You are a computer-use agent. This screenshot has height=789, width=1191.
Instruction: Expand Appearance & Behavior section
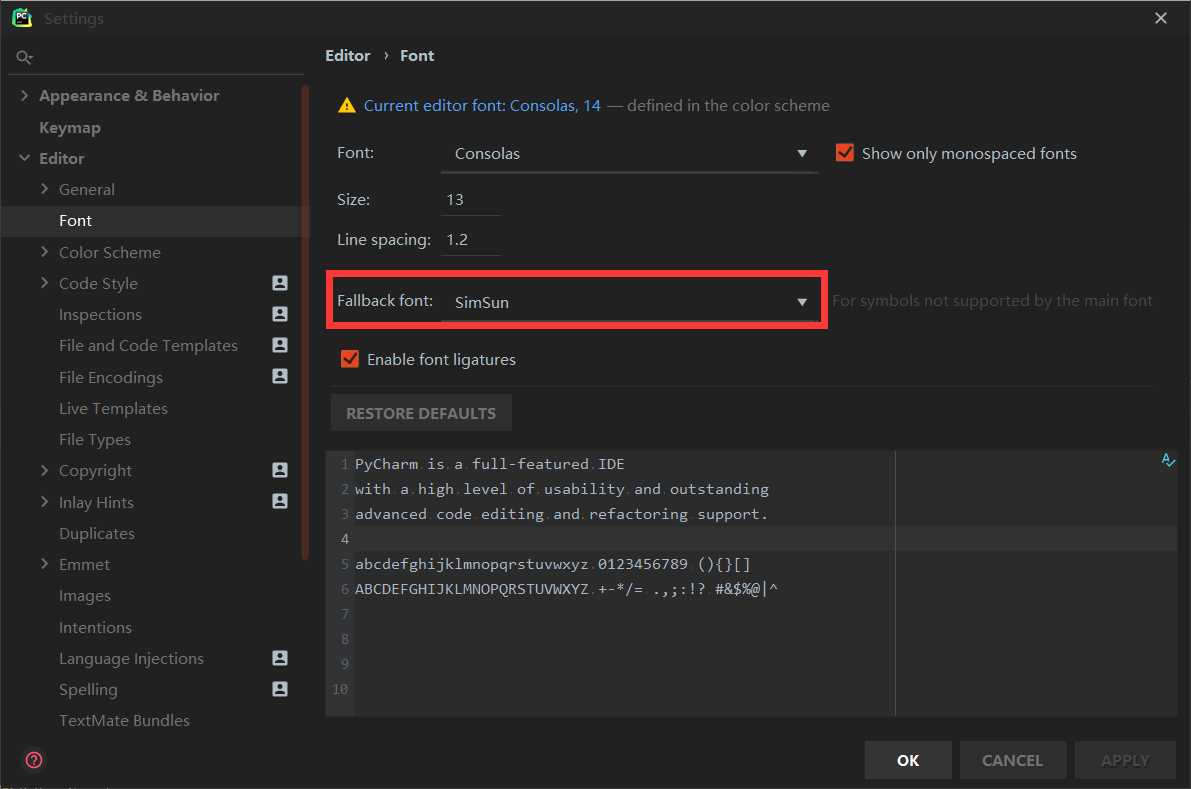(x=24, y=95)
